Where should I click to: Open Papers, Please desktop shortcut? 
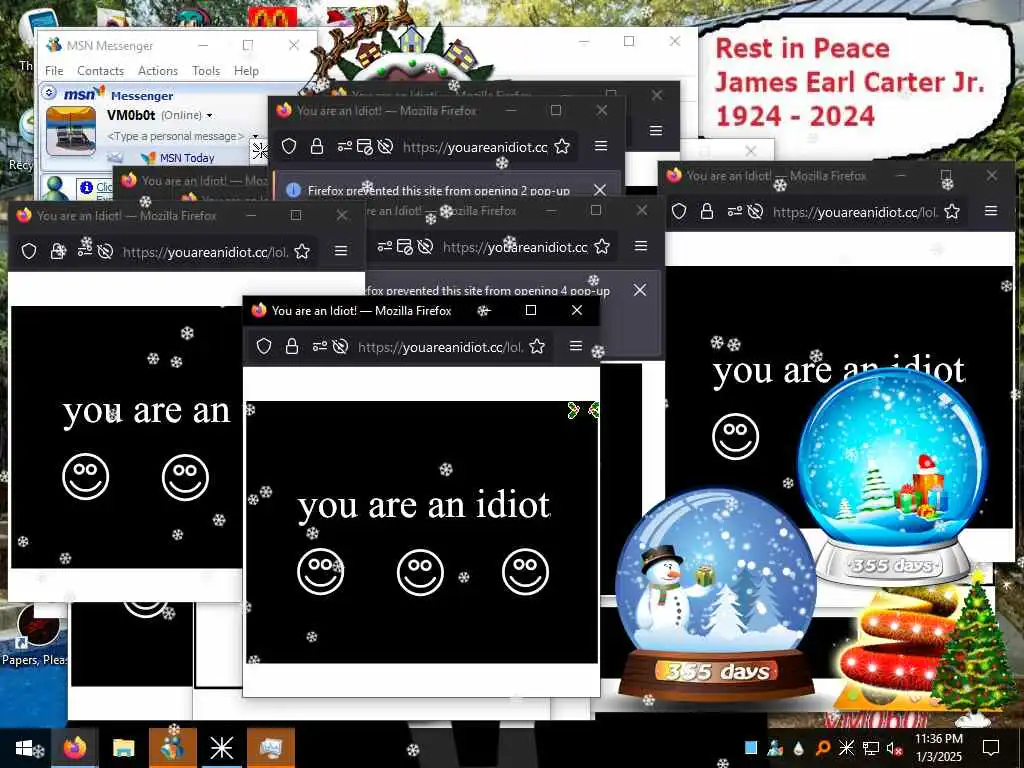click(36, 637)
